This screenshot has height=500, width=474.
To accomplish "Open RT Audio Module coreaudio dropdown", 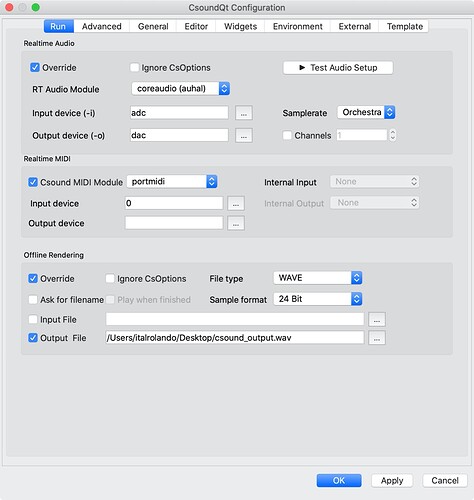I will click(181, 89).
